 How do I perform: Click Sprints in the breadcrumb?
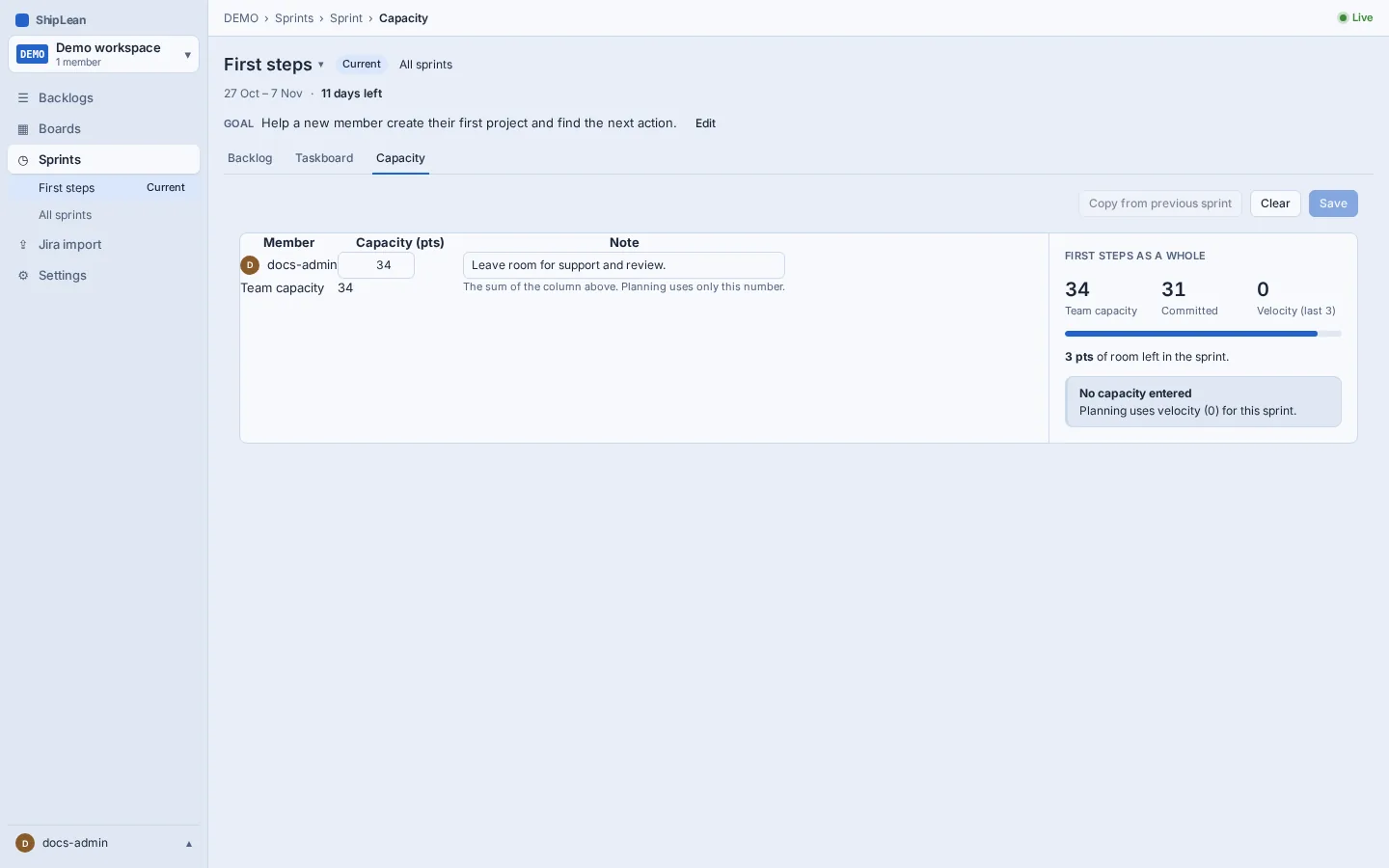click(x=294, y=18)
